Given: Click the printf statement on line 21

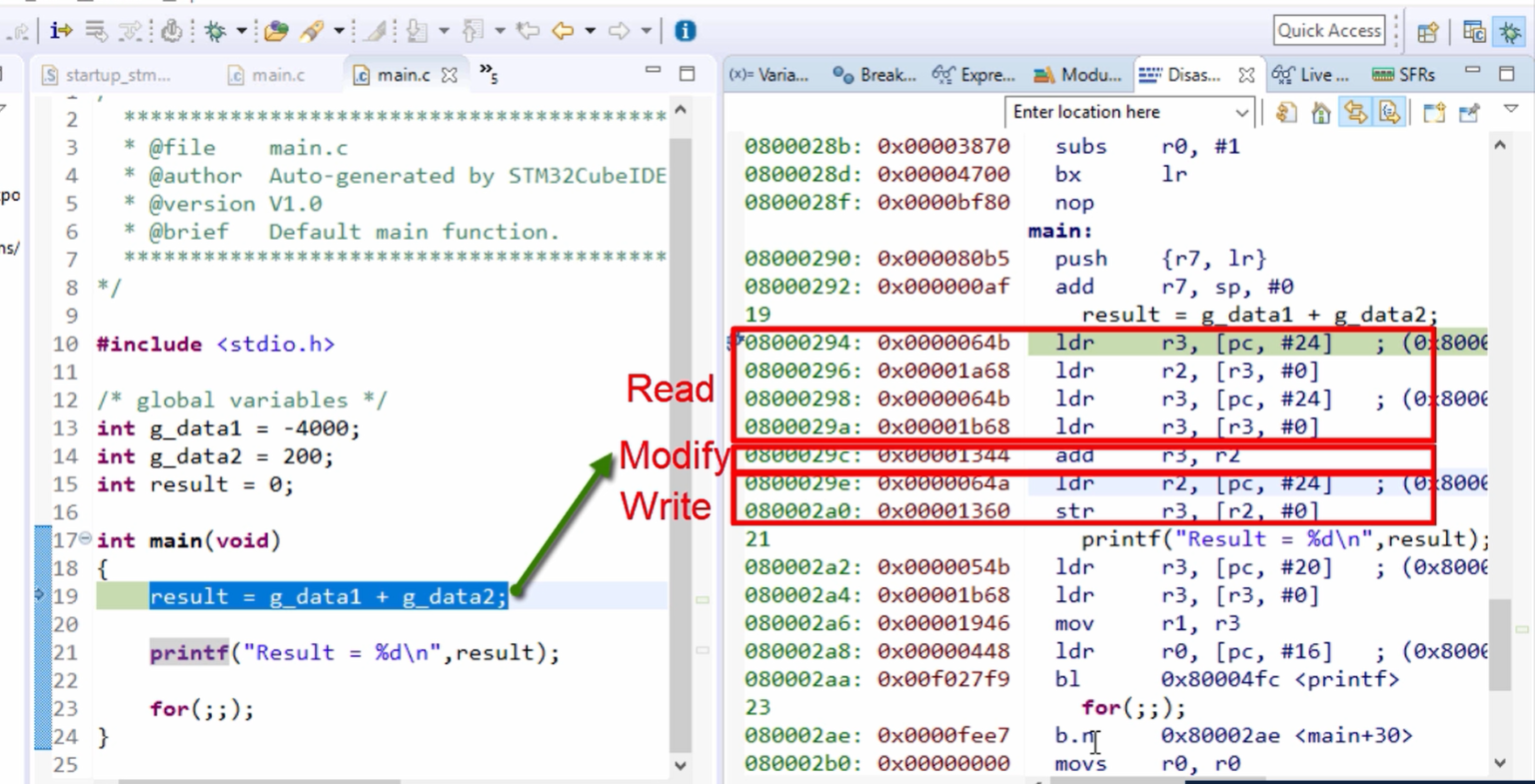Looking at the screenshot, I should click(x=355, y=652).
